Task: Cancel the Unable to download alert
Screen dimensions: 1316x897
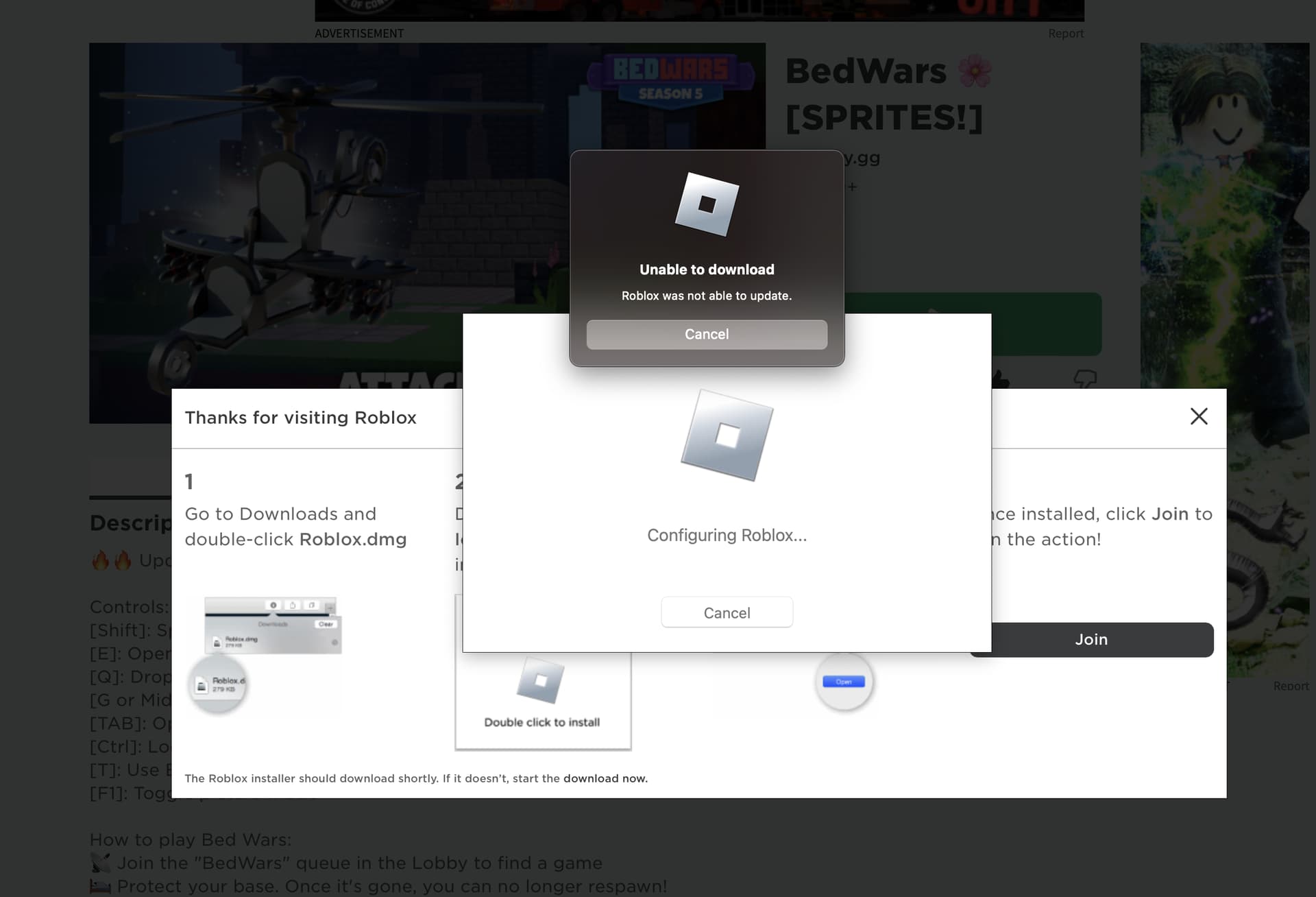Action: click(707, 334)
